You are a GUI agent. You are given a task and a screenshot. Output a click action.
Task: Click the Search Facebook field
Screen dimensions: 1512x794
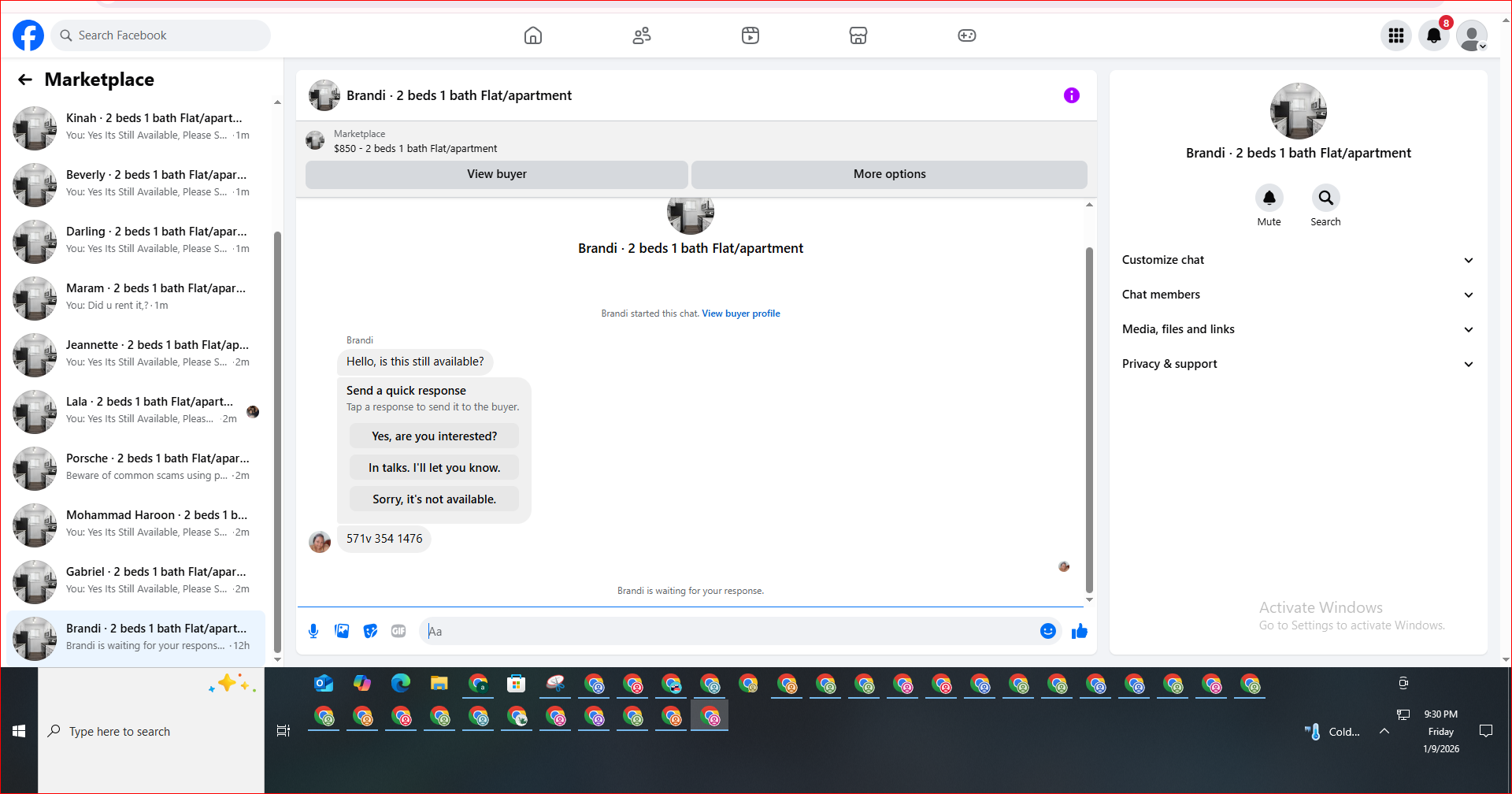point(161,35)
